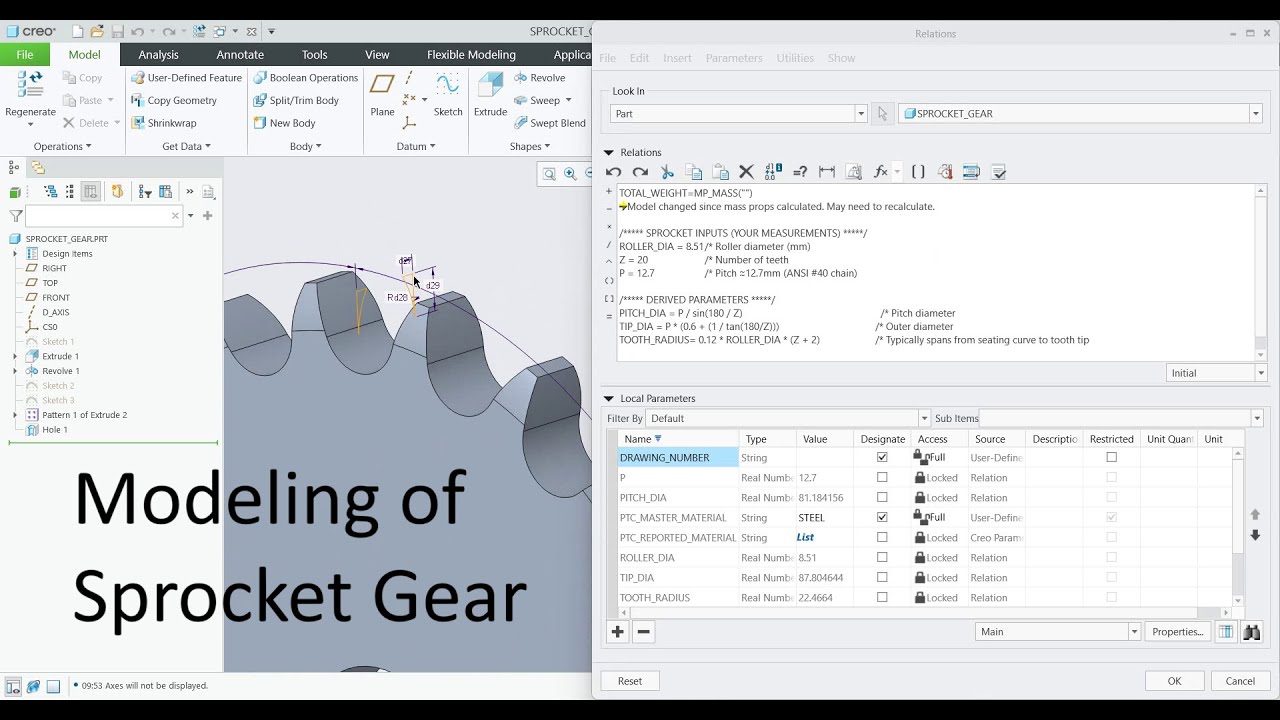
Task: Insert a function using the fx icon
Action: click(881, 172)
